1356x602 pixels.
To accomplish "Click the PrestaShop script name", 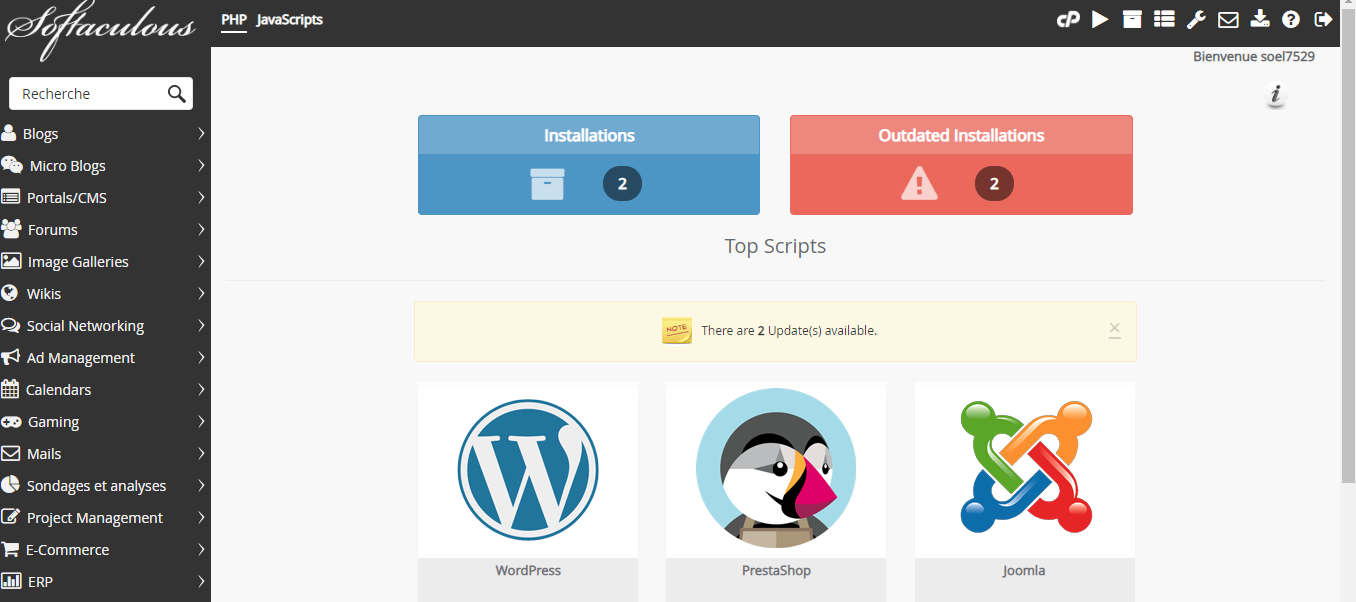I will point(776,570).
